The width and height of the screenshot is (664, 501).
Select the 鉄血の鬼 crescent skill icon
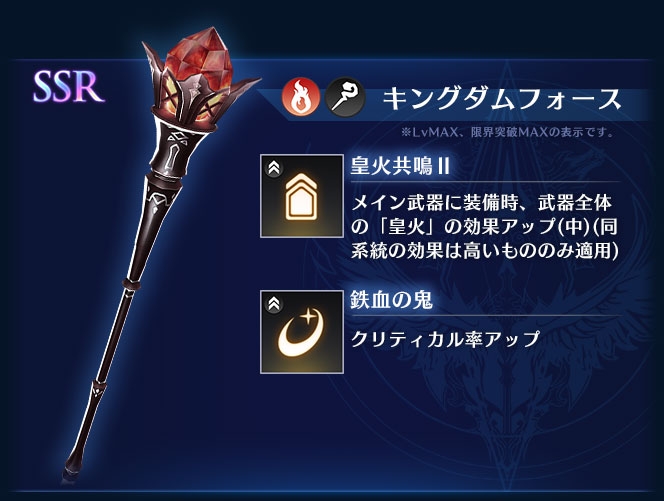(302, 332)
